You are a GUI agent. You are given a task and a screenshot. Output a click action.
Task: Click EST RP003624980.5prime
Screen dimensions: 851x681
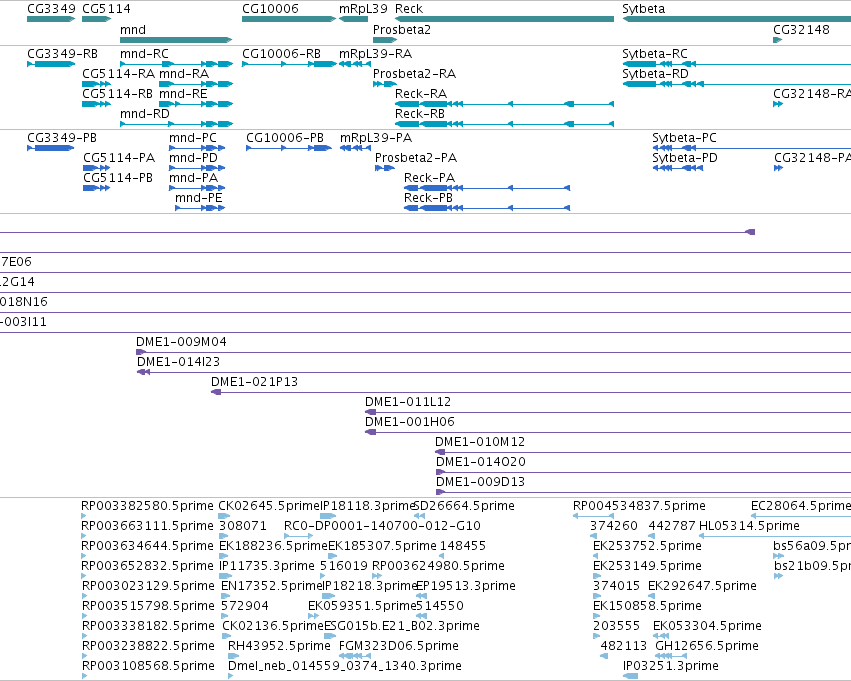tap(438, 566)
